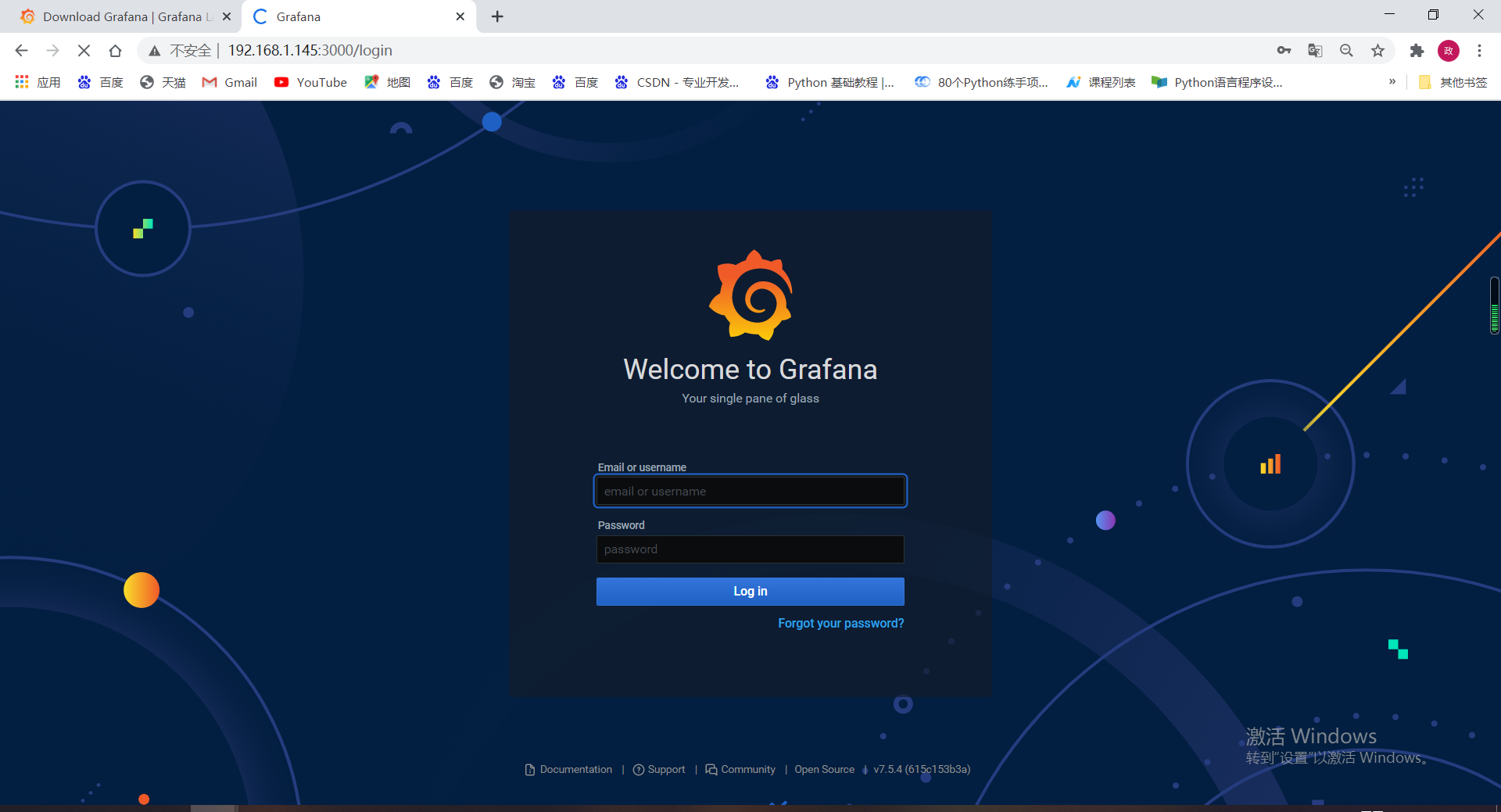
Task: Click the translate page icon
Action: tap(1315, 51)
